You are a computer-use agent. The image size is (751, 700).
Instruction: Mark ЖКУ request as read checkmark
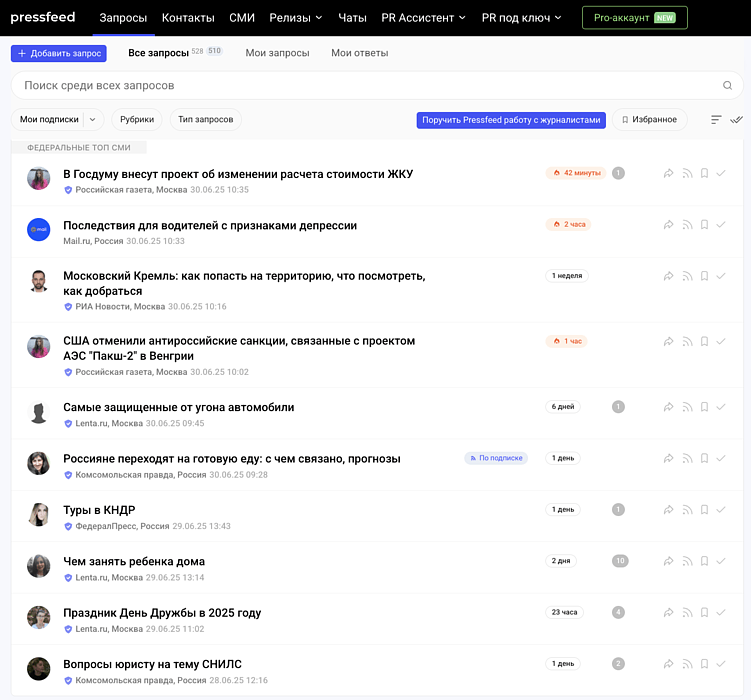[721, 173]
